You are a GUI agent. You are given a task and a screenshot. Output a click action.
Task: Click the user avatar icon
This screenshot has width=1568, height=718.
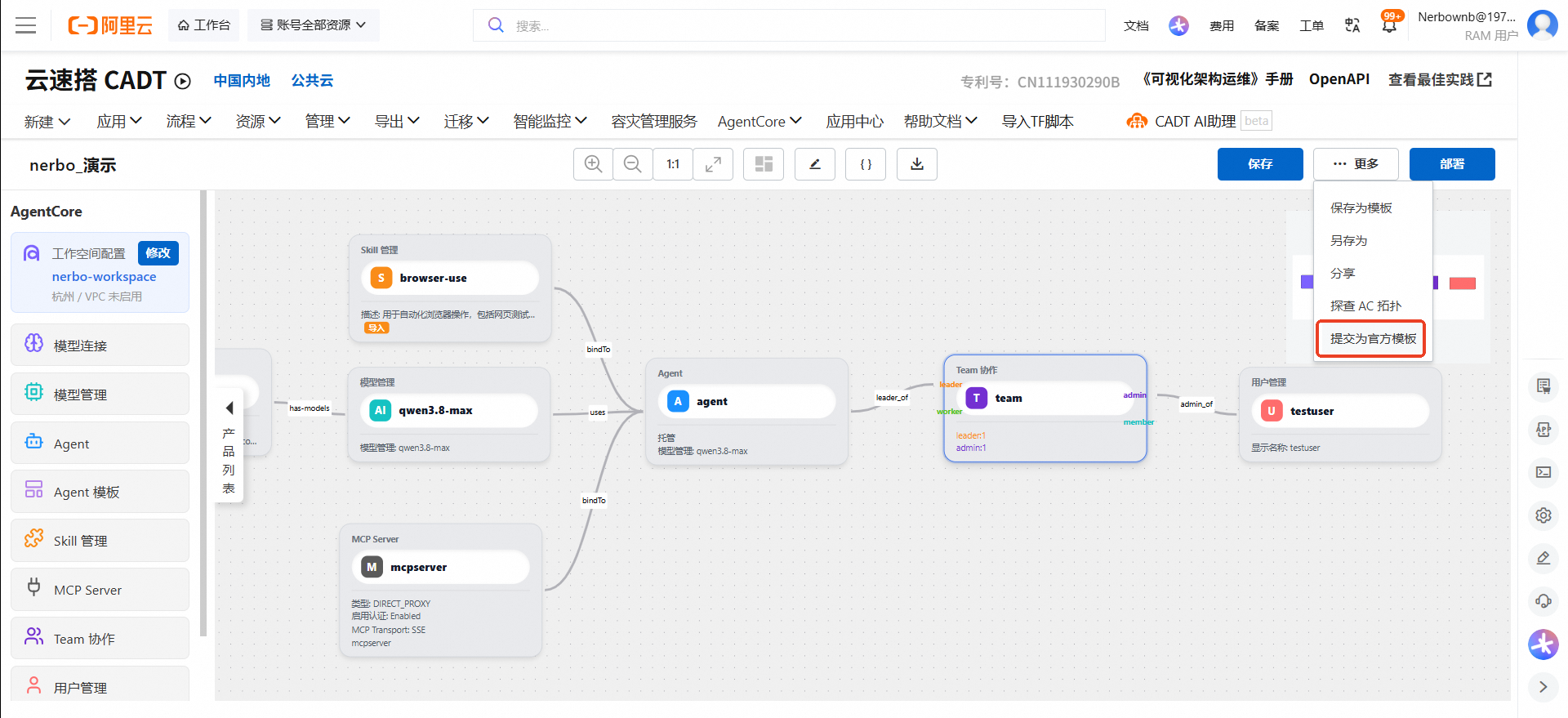[x=1542, y=25]
